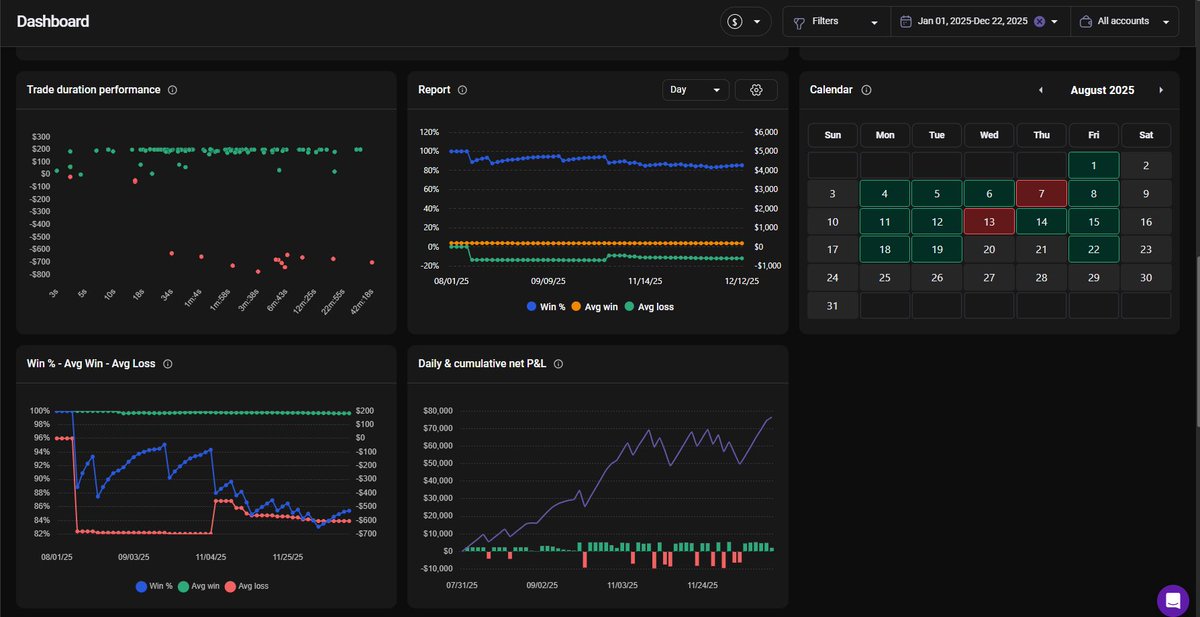Toggle Win % series in Report legend

click(x=546, y=307)
